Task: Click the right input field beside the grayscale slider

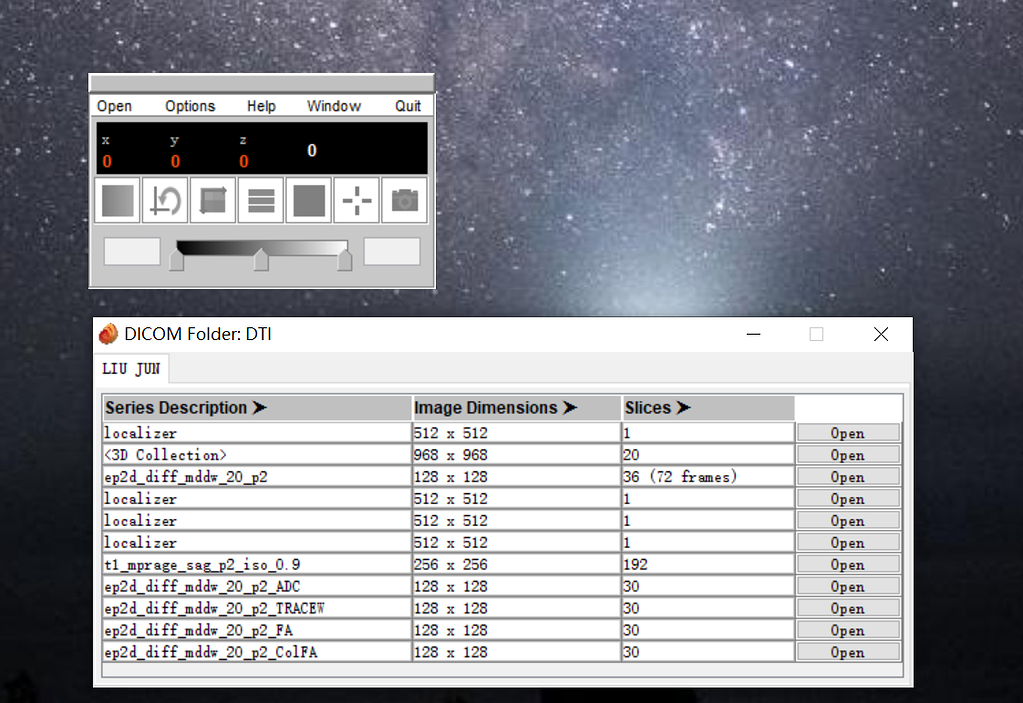Action: (392, 252)
